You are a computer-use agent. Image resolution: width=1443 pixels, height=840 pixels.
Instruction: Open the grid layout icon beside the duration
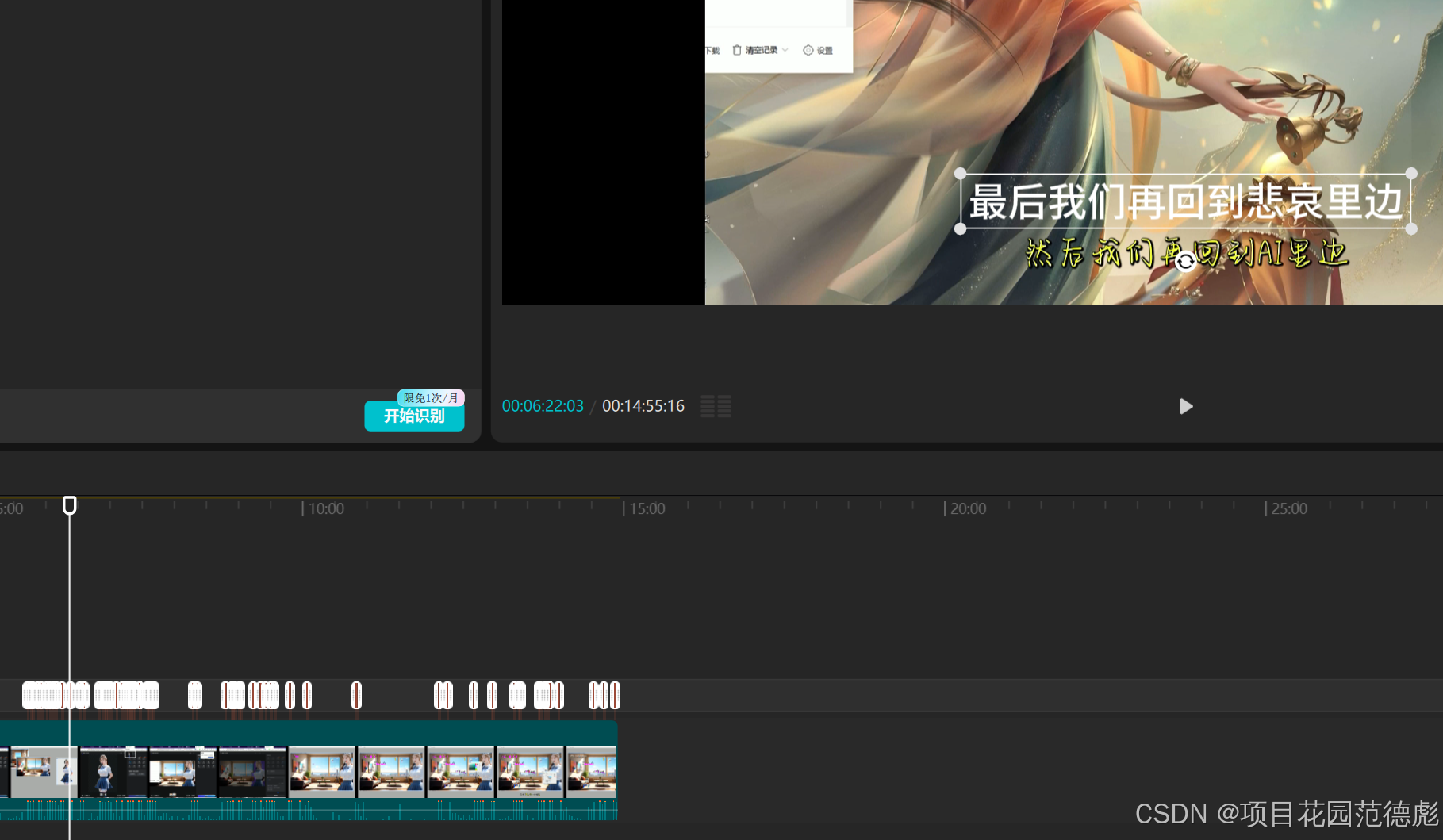point(716,406)
